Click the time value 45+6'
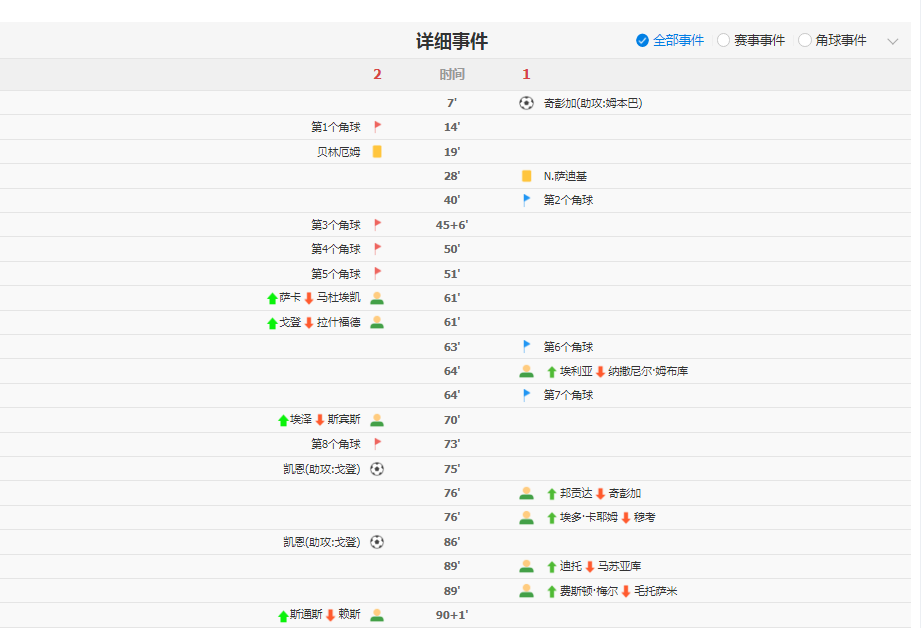Viewport: 921px width, 628px height. point(452,225)
